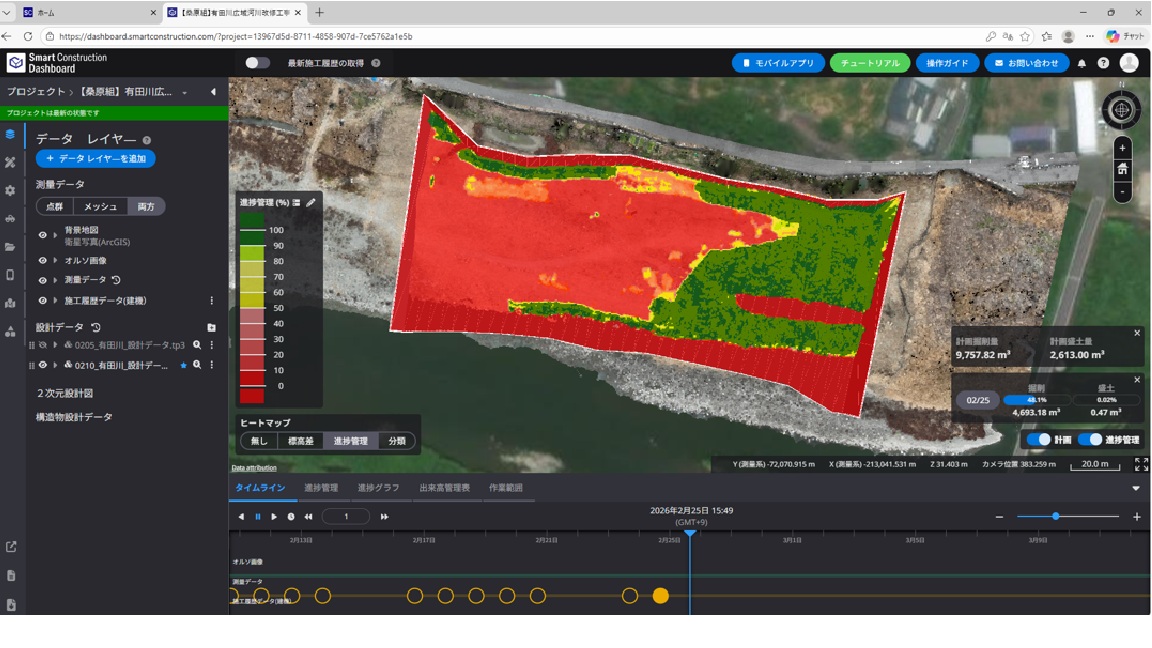1152x648 pixels.
Task: Expand 0205_有田川_設計データ.tp3 row
Action: (x=55, y=345)
